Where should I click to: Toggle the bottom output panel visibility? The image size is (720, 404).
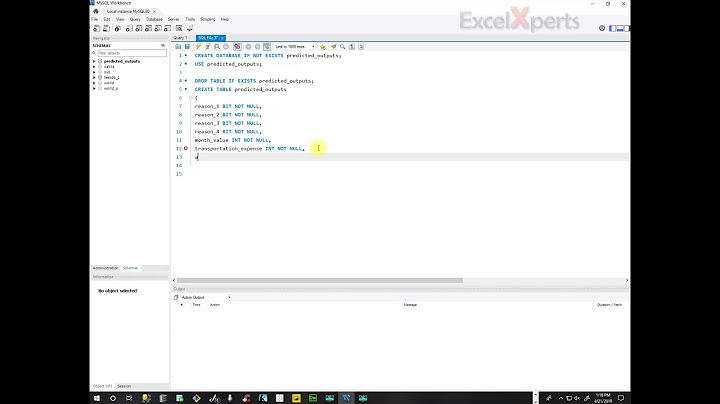coord(620,28)
